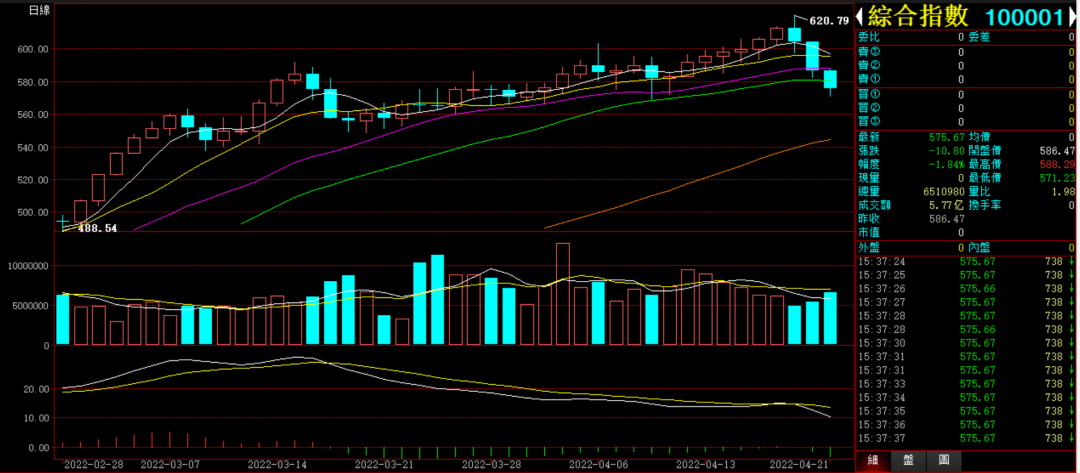
Task: Click the 委比 label
Action: pos(869,36)
